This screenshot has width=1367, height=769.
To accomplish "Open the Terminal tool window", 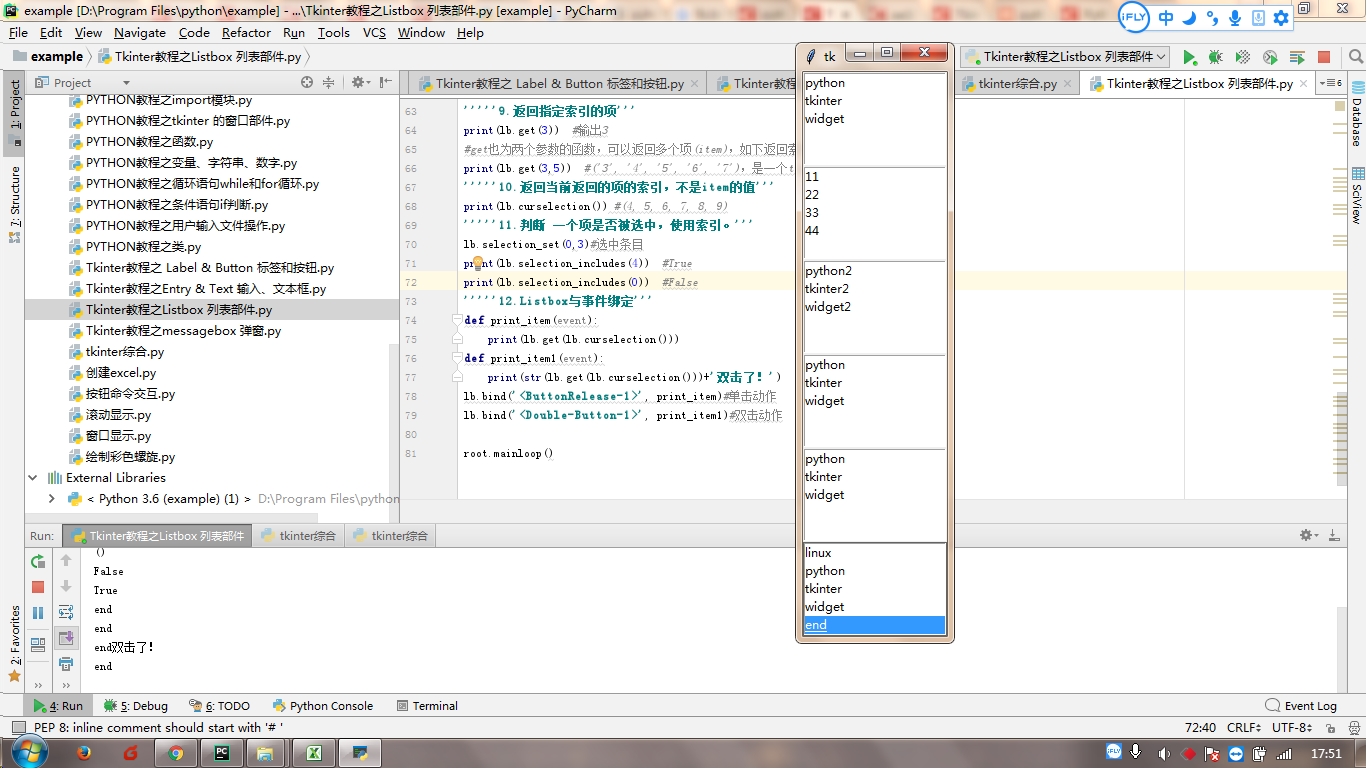I will coord(427,706).
